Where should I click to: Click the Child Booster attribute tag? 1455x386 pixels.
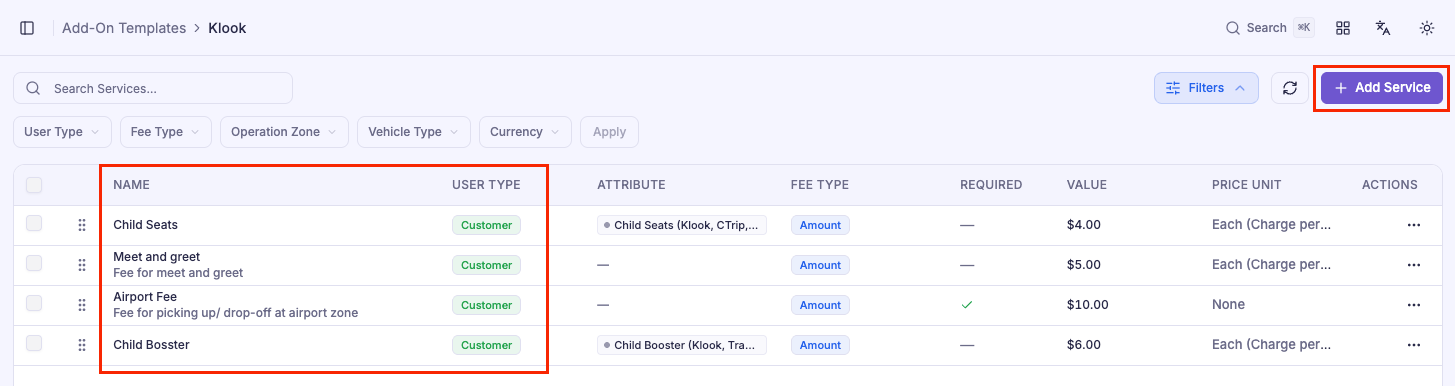pos(682,345)
